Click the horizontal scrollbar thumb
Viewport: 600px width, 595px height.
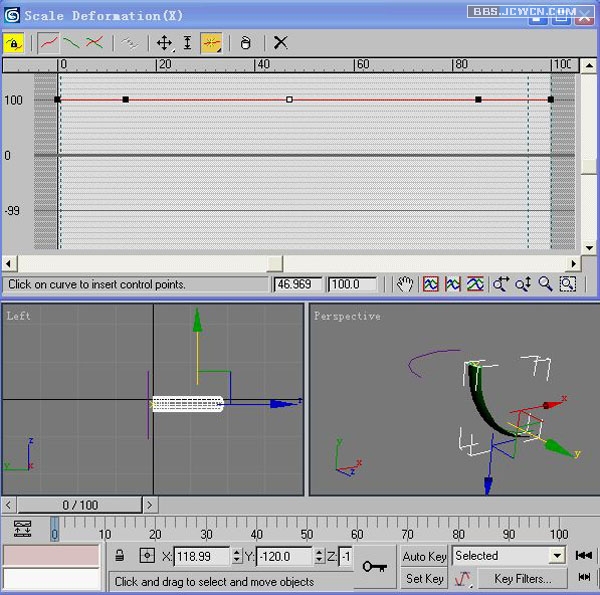[x=275, y=263]
